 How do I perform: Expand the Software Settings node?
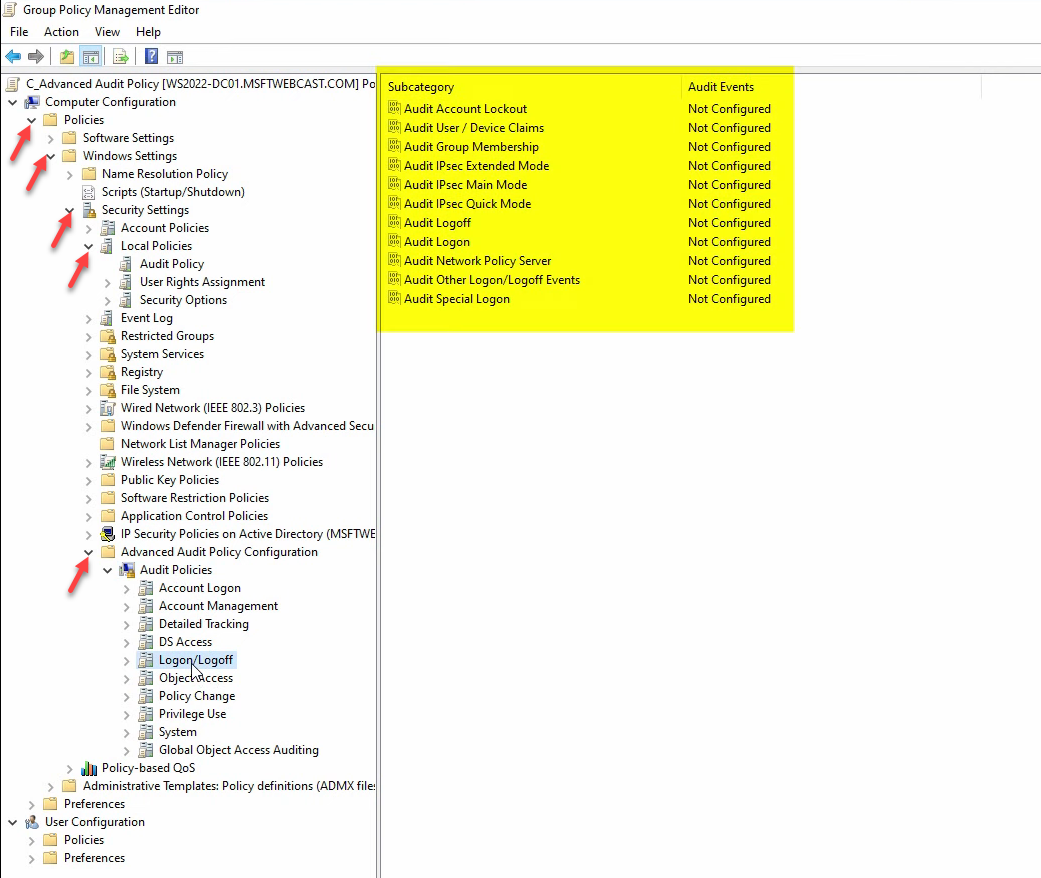pyautogui.click(x=50, y=138)
